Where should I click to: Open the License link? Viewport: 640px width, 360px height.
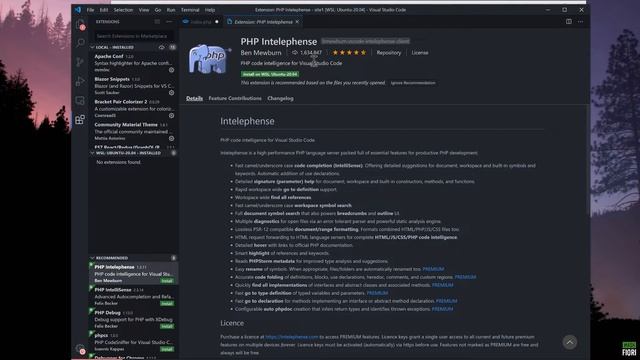pos(420,53)
